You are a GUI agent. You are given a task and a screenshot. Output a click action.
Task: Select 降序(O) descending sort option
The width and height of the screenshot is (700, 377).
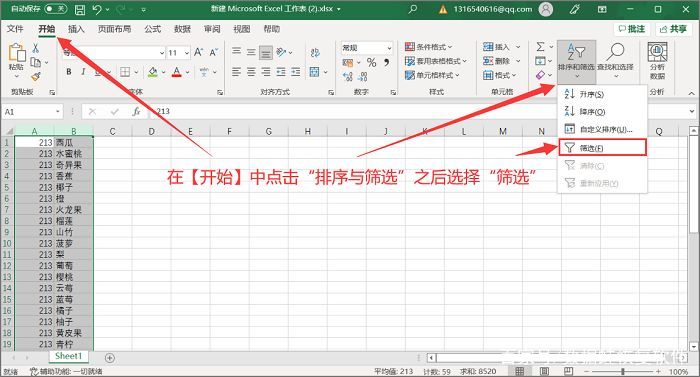point(602,112)
